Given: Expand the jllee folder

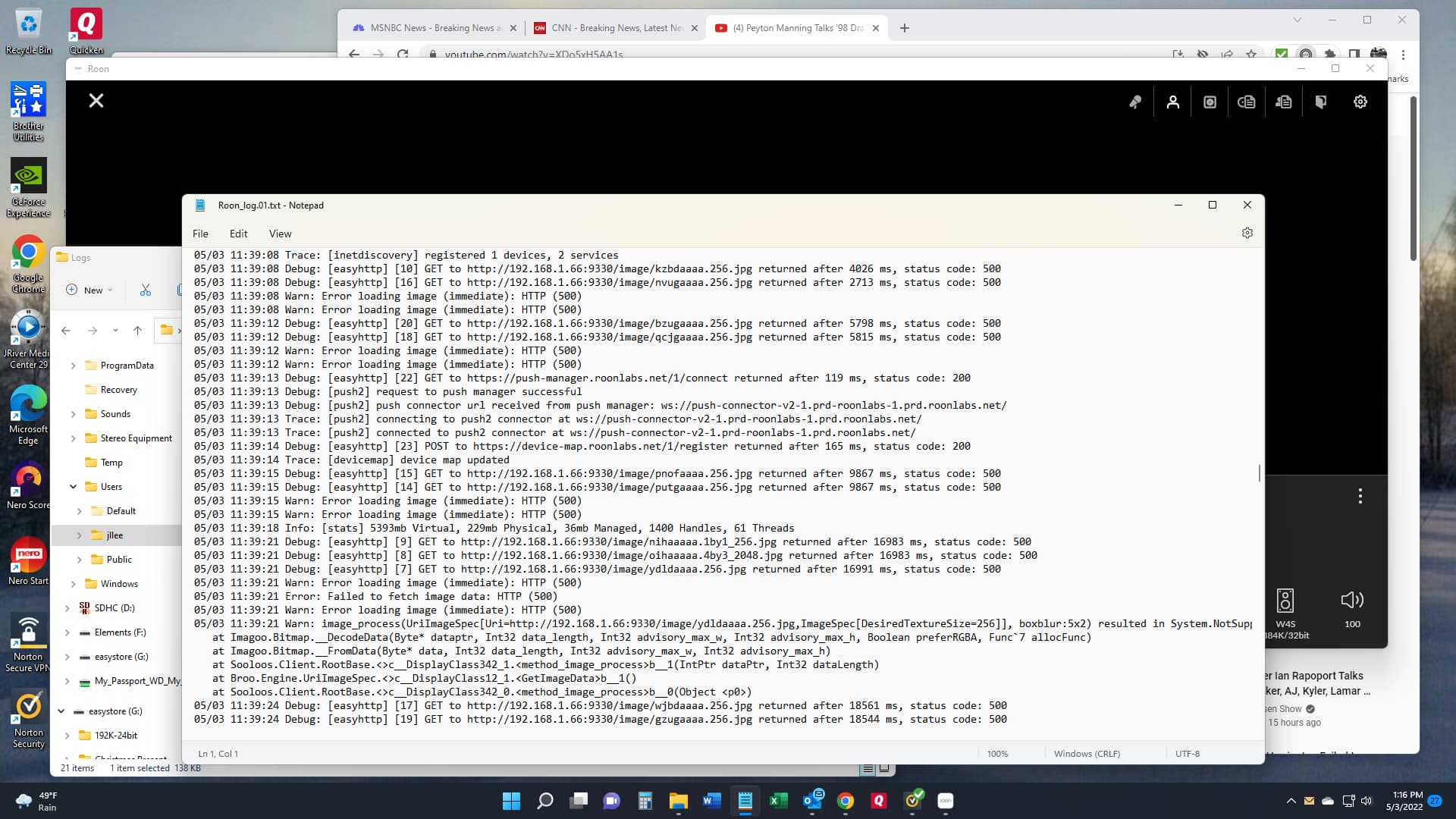Looking at the screenshot, I should (x=79, y=535).
